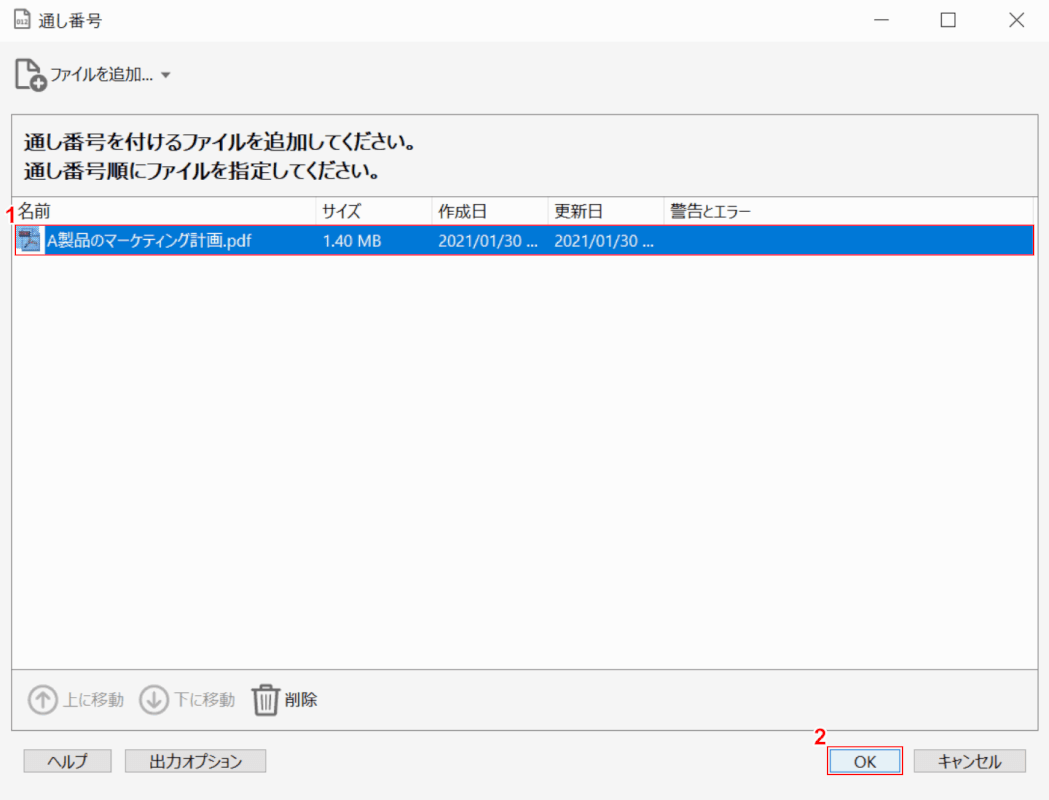Click the PDF icon of A製品のマーケティング計画.pdf
Image resolution: width=1049 pixels, height=800 pixels.
[29, 240]
